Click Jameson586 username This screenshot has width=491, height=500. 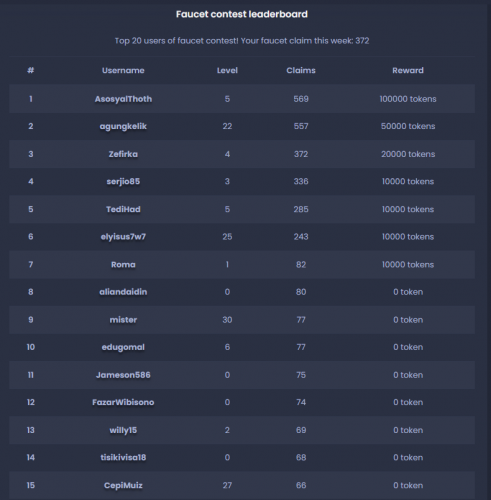point(123,375)
